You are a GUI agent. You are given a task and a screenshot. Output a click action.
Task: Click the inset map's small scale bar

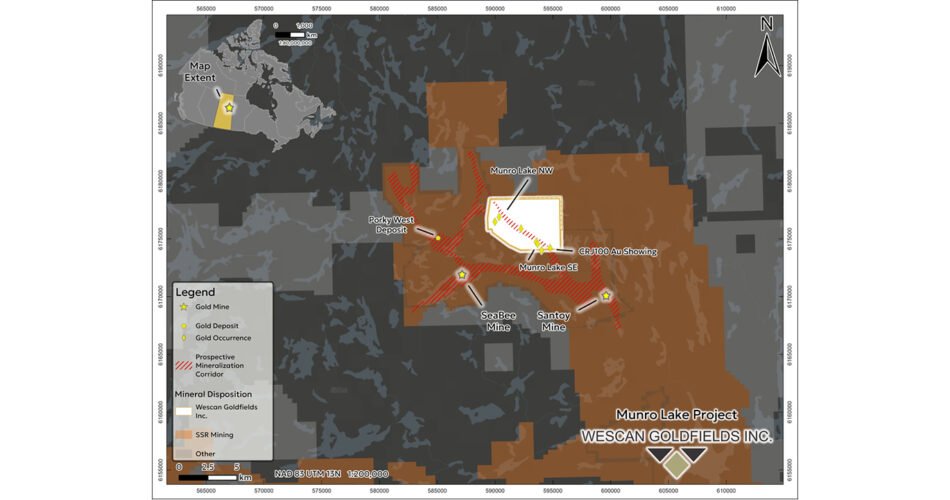click(290, 35)
